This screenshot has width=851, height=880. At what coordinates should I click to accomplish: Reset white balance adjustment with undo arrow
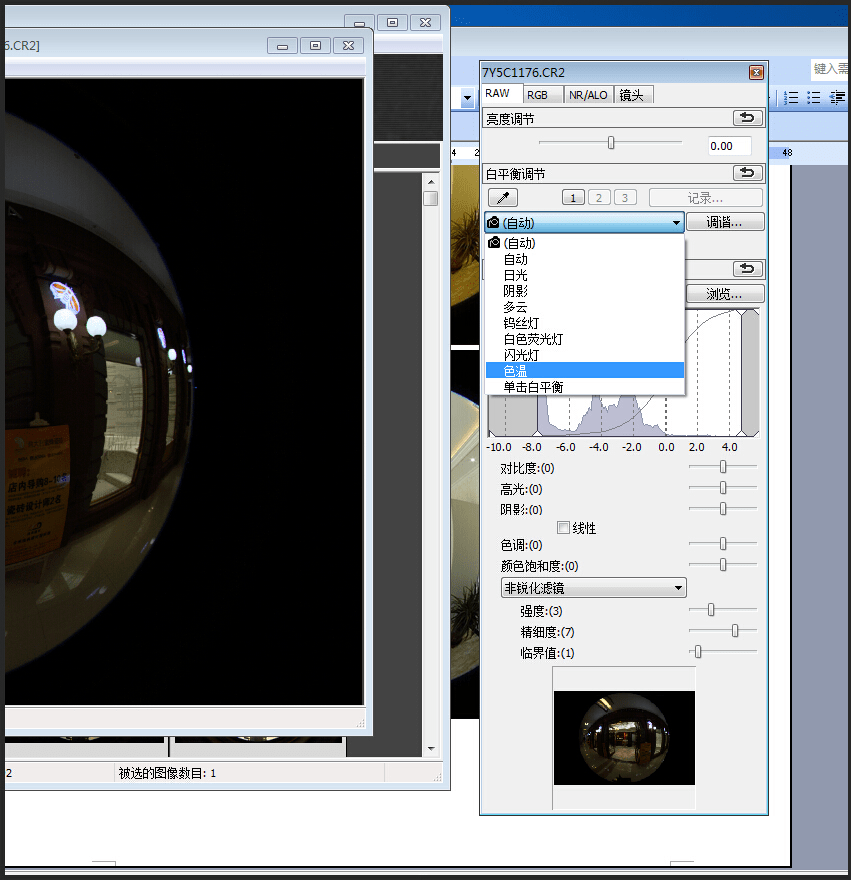click(747, 173)
